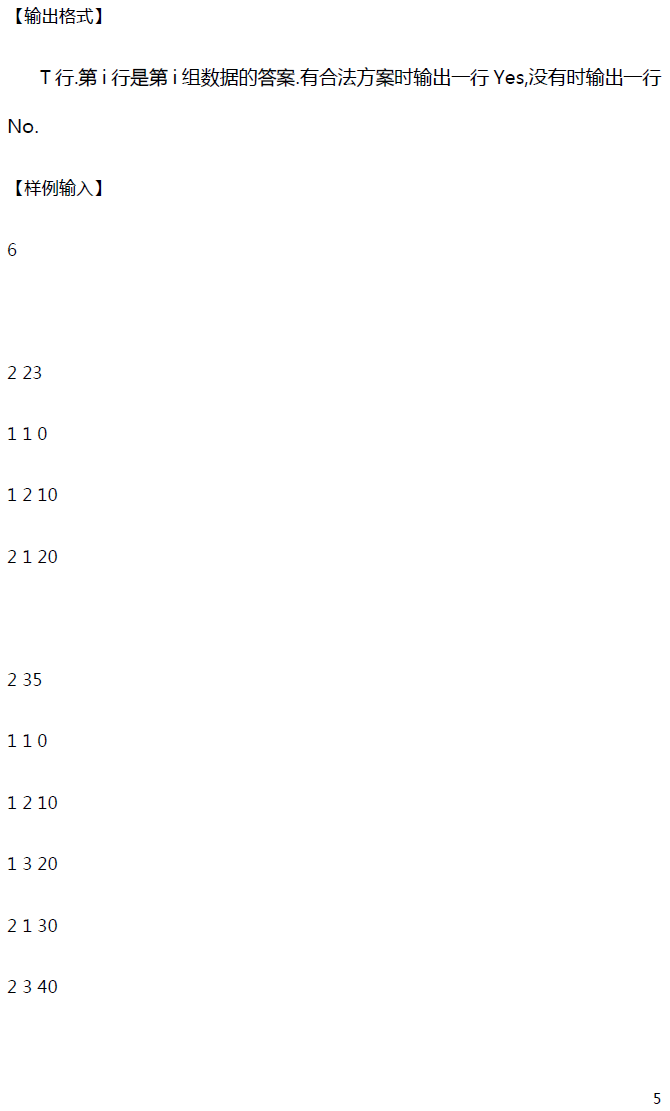Image resolution: width=670 pixels, height=1111 pixels.
Task: Click page number 5 at bottom
Action: click(657, 1098)
